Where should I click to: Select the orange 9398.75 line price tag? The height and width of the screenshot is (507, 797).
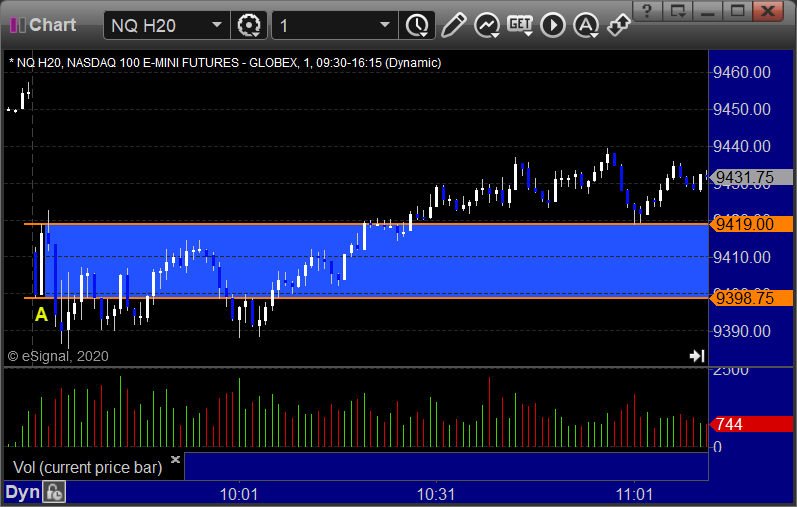[750, 297]
